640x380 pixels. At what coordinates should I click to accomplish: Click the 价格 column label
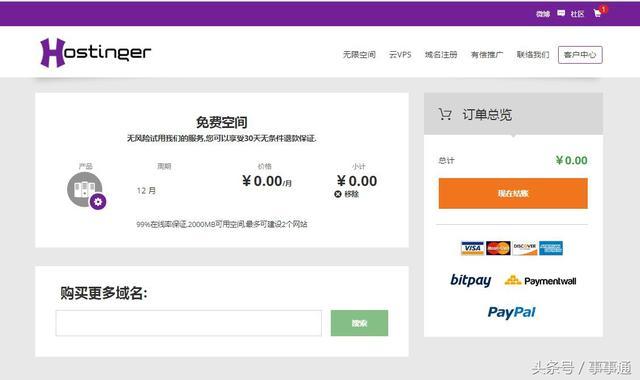pyautogui.click(x=264, y=166)
